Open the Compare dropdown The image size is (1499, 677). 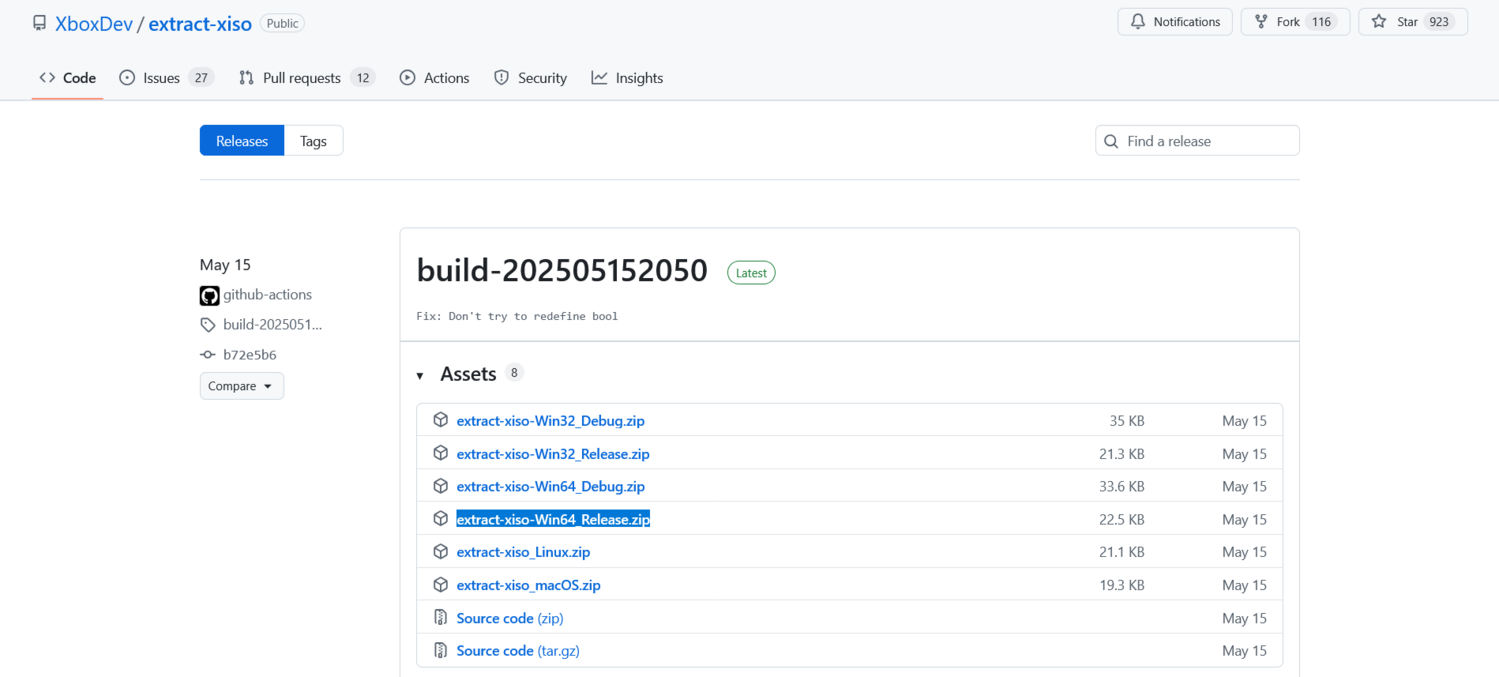coord(241,386)
